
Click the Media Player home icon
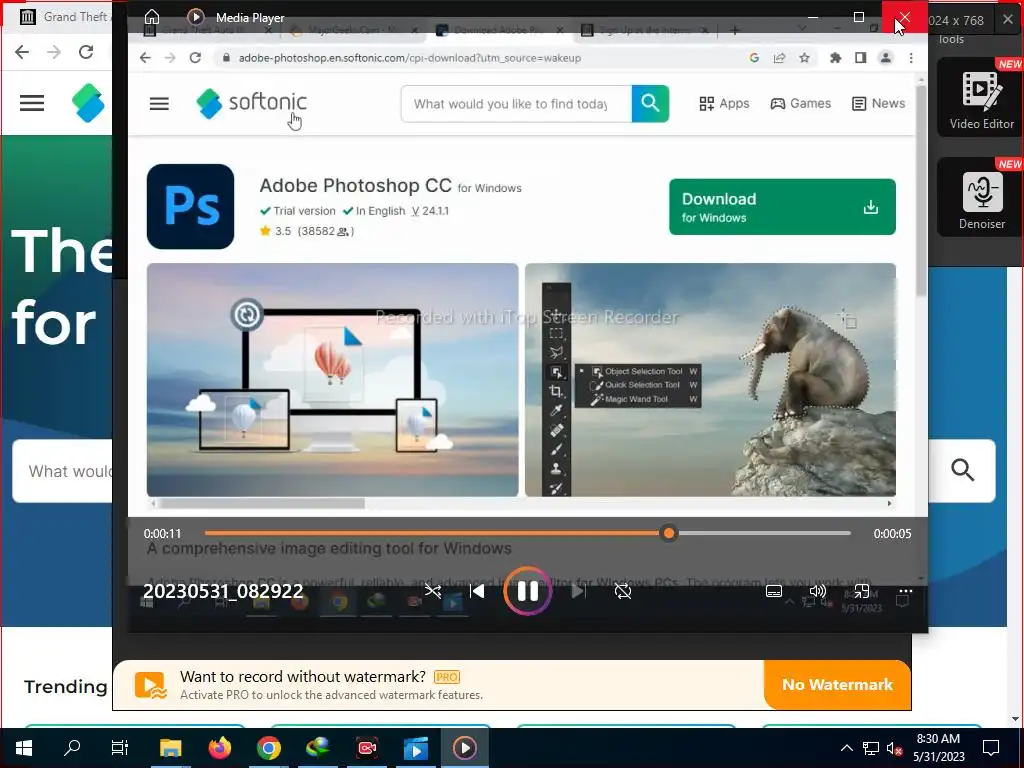[x=152, y=17]
